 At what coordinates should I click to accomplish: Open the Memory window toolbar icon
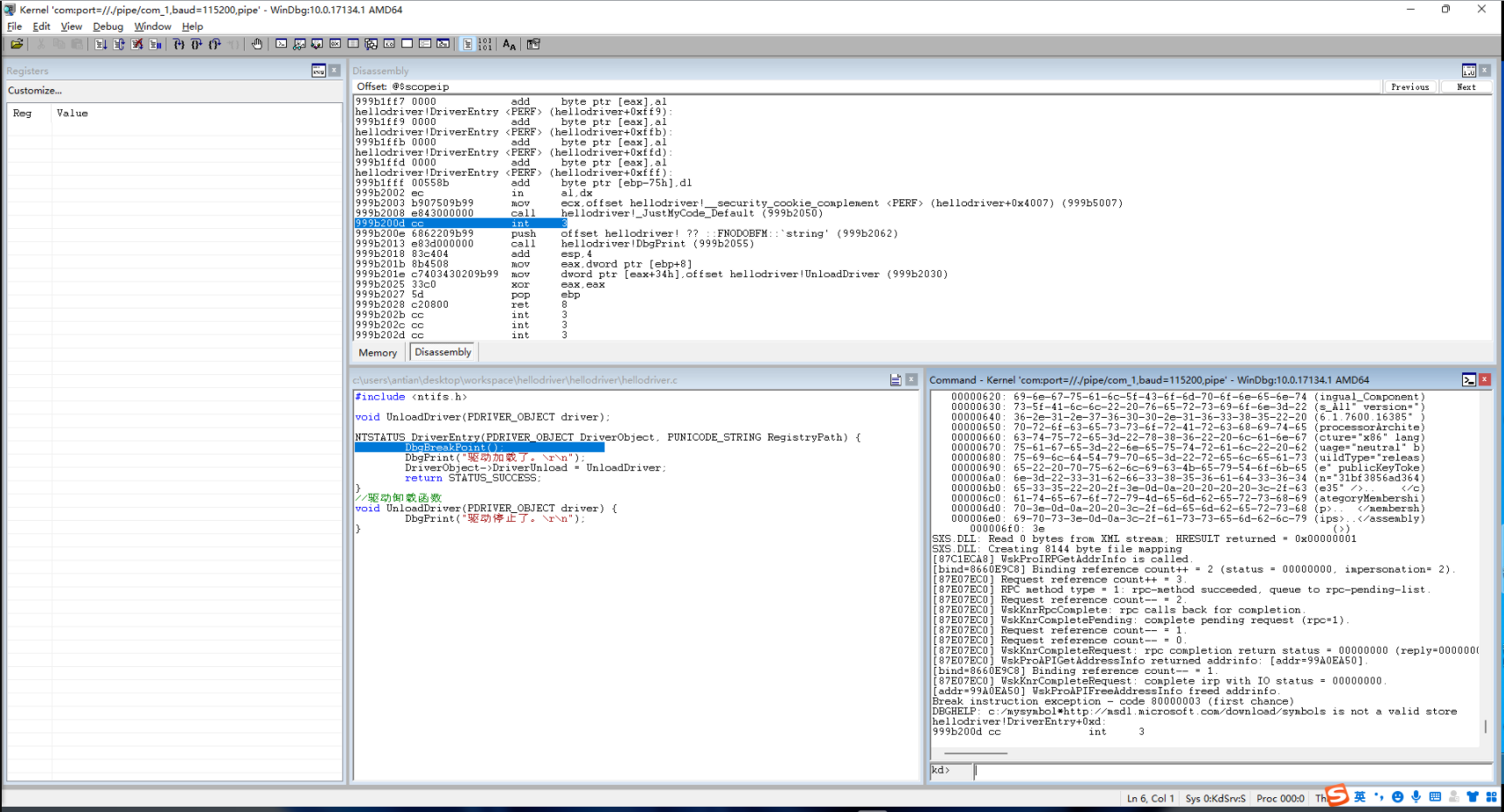(353, 44)
